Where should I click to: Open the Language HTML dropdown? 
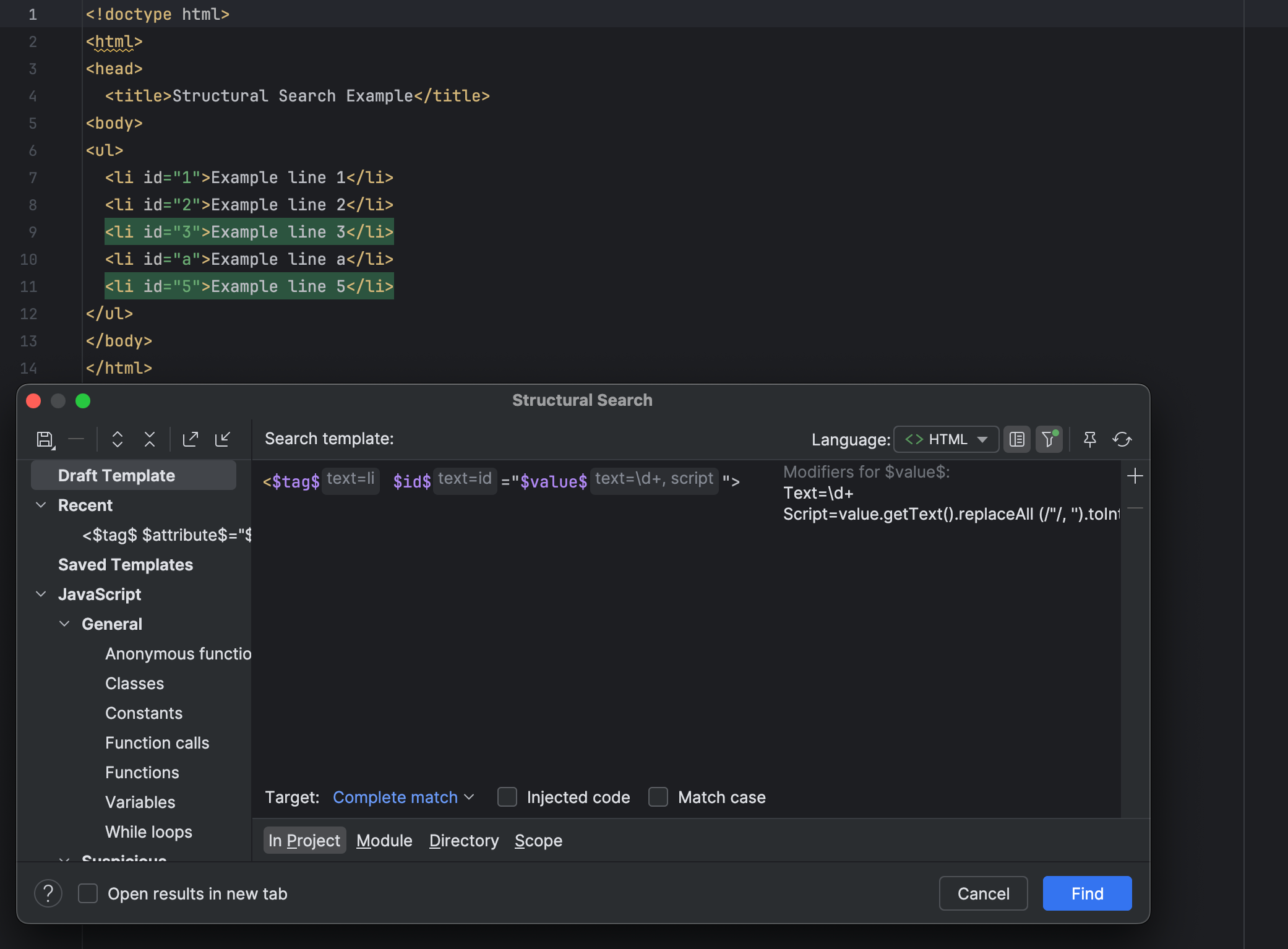945,439
